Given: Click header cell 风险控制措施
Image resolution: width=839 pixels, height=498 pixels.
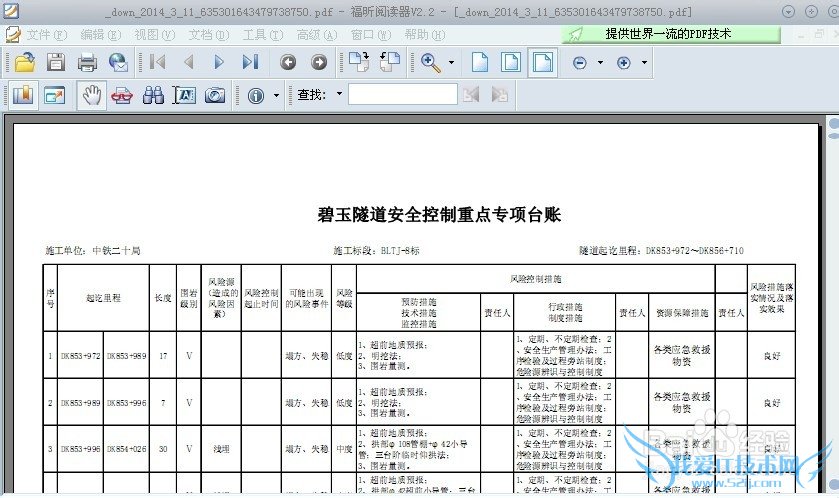Looking at the screenshot, I should [536, 279].
